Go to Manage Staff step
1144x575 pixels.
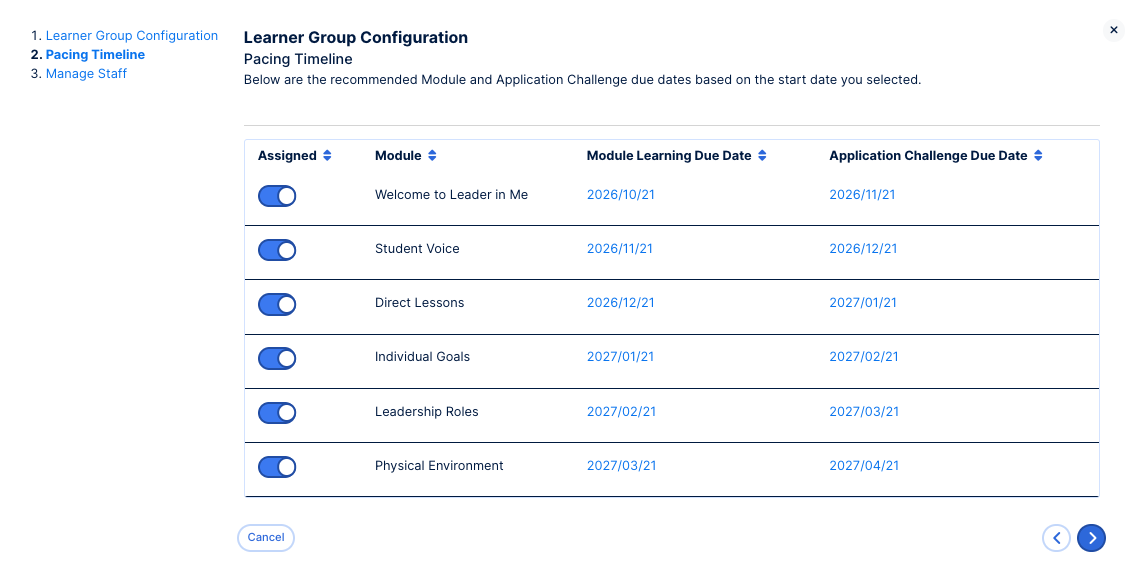[x=86, y=74]
